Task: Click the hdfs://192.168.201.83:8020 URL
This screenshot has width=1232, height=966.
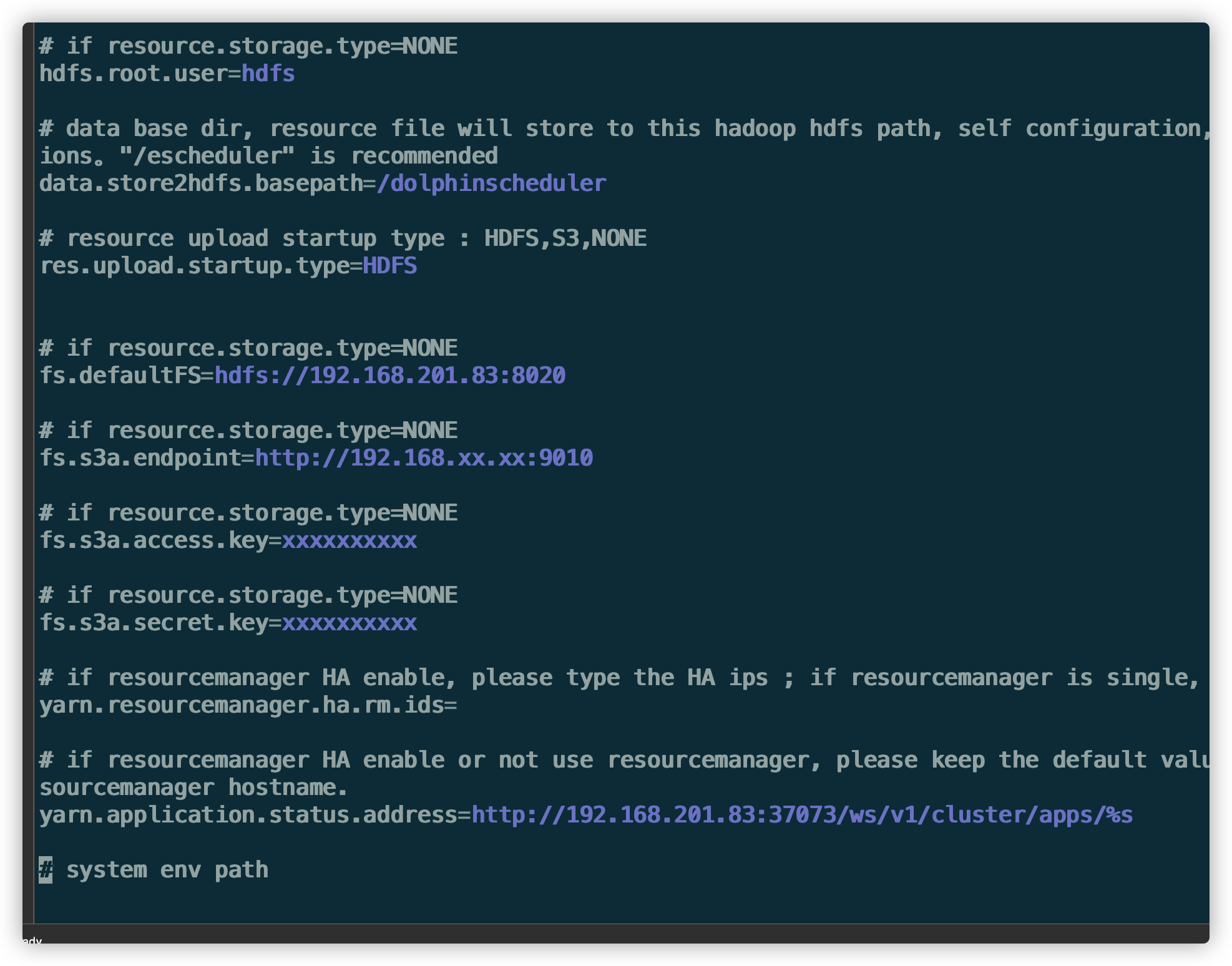Action: click(x=390, y=376)
